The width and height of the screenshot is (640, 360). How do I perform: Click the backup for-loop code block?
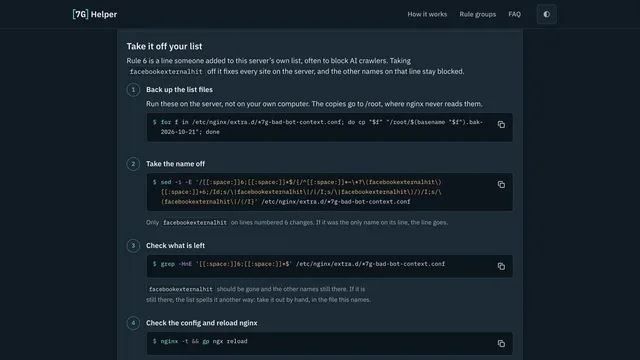click(x=329, y=127)
